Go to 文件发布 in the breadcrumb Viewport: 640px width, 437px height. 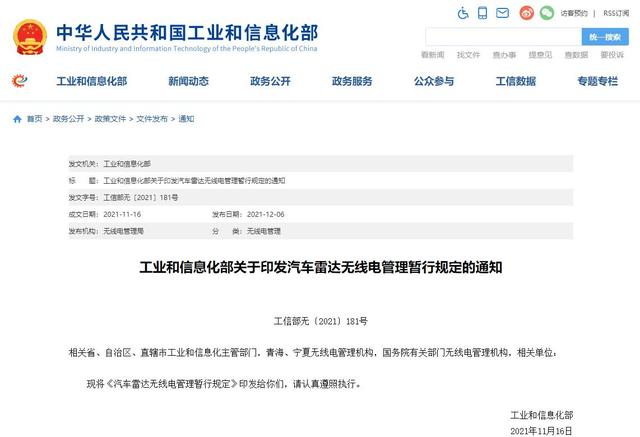point(152,119)
